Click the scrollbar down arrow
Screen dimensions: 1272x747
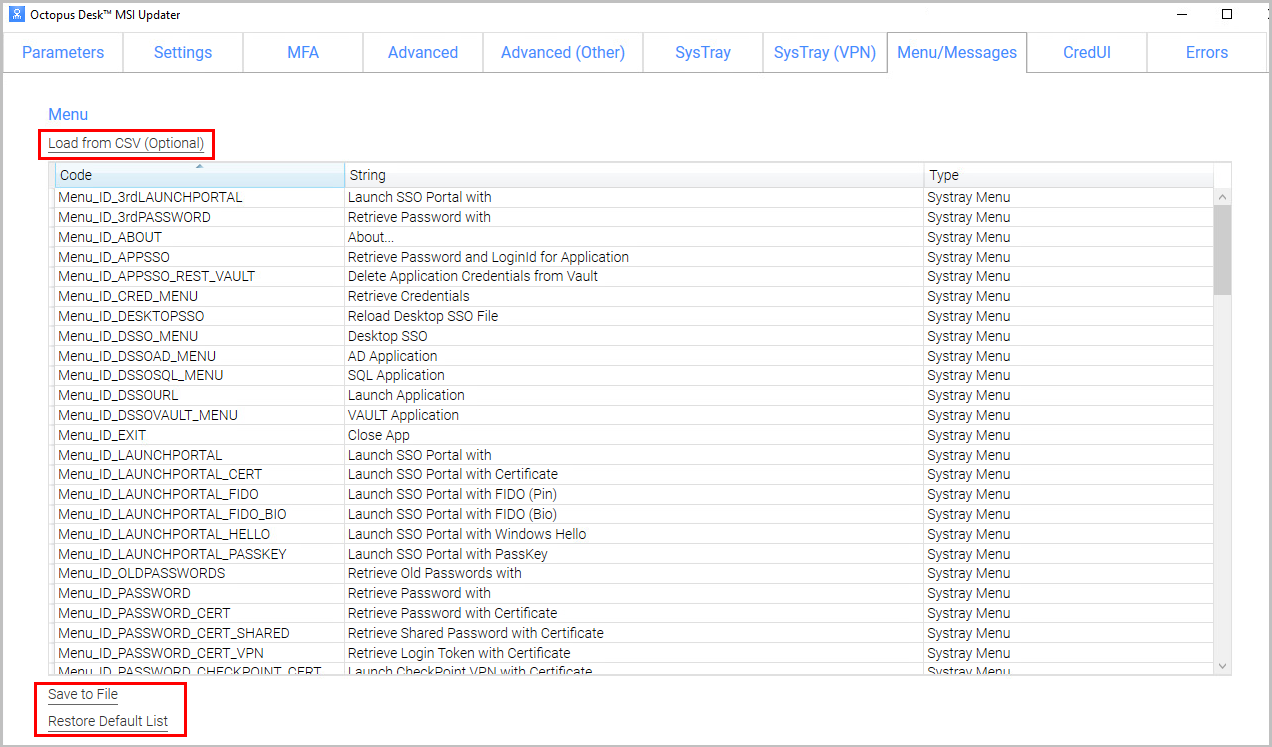pos(1222,665)
